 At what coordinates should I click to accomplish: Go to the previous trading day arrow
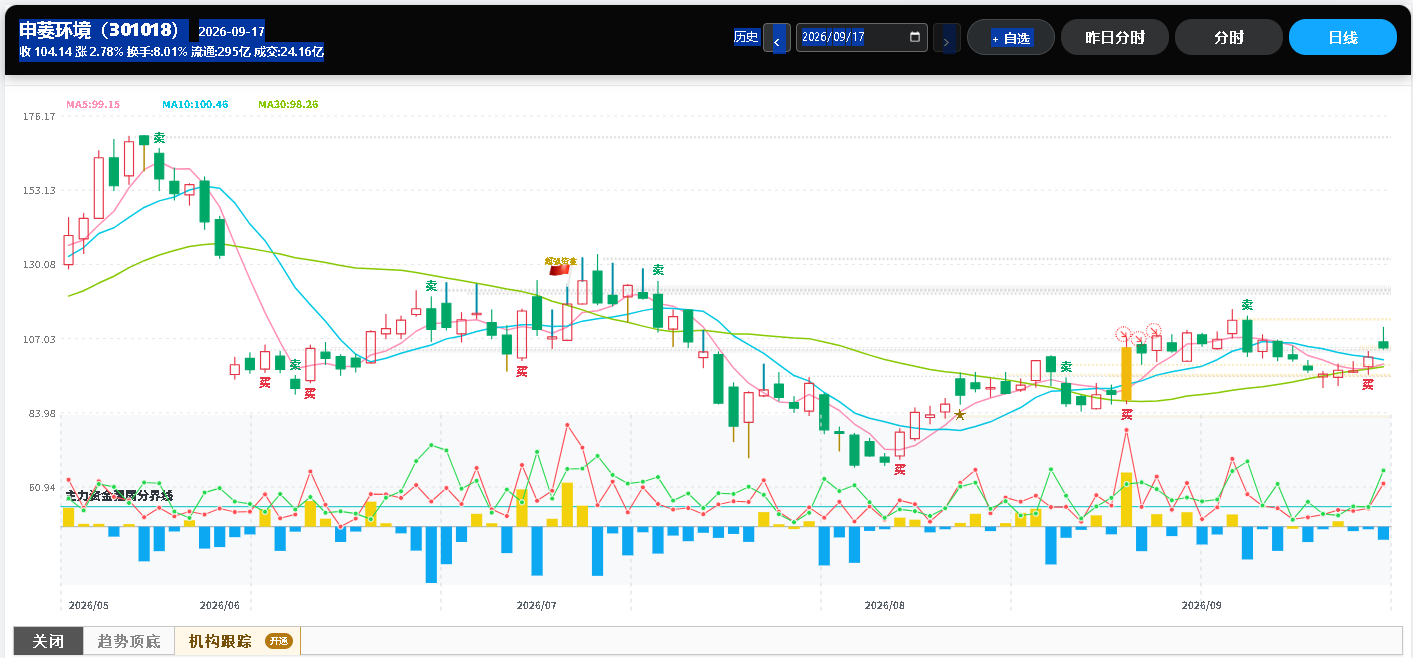point(777,38)
